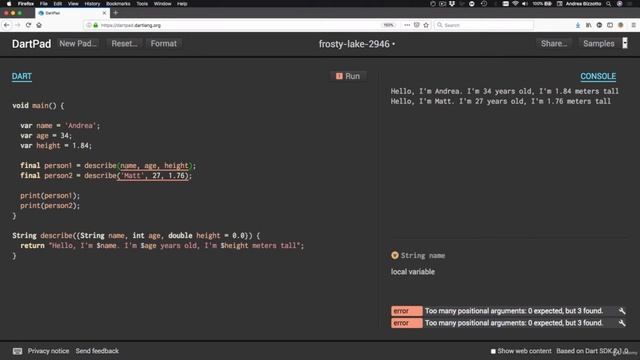Go to the Firefox home page
640x360 pixels.
(x=39, y=25)
